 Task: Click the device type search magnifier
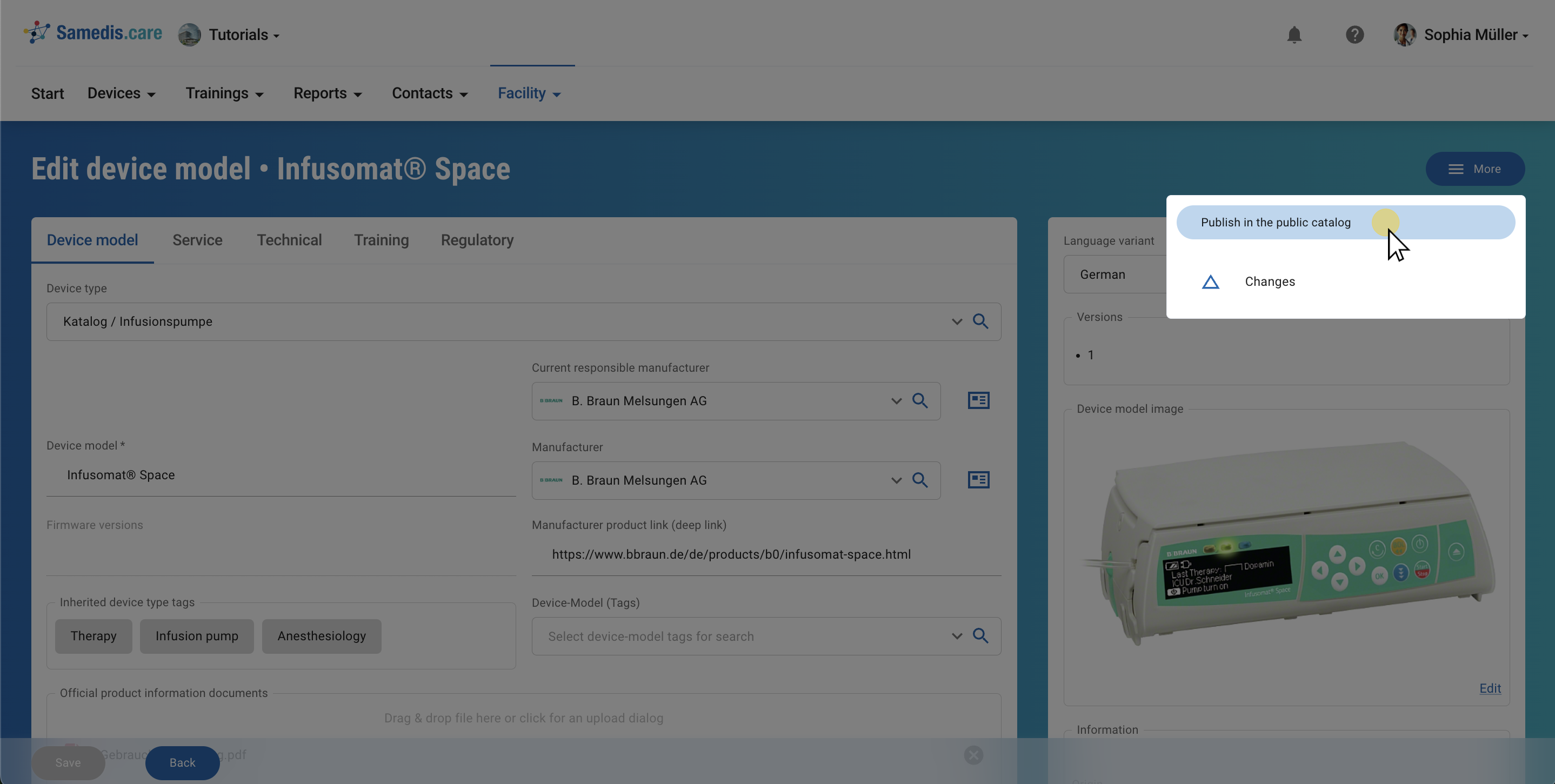[x=980, y=321]
